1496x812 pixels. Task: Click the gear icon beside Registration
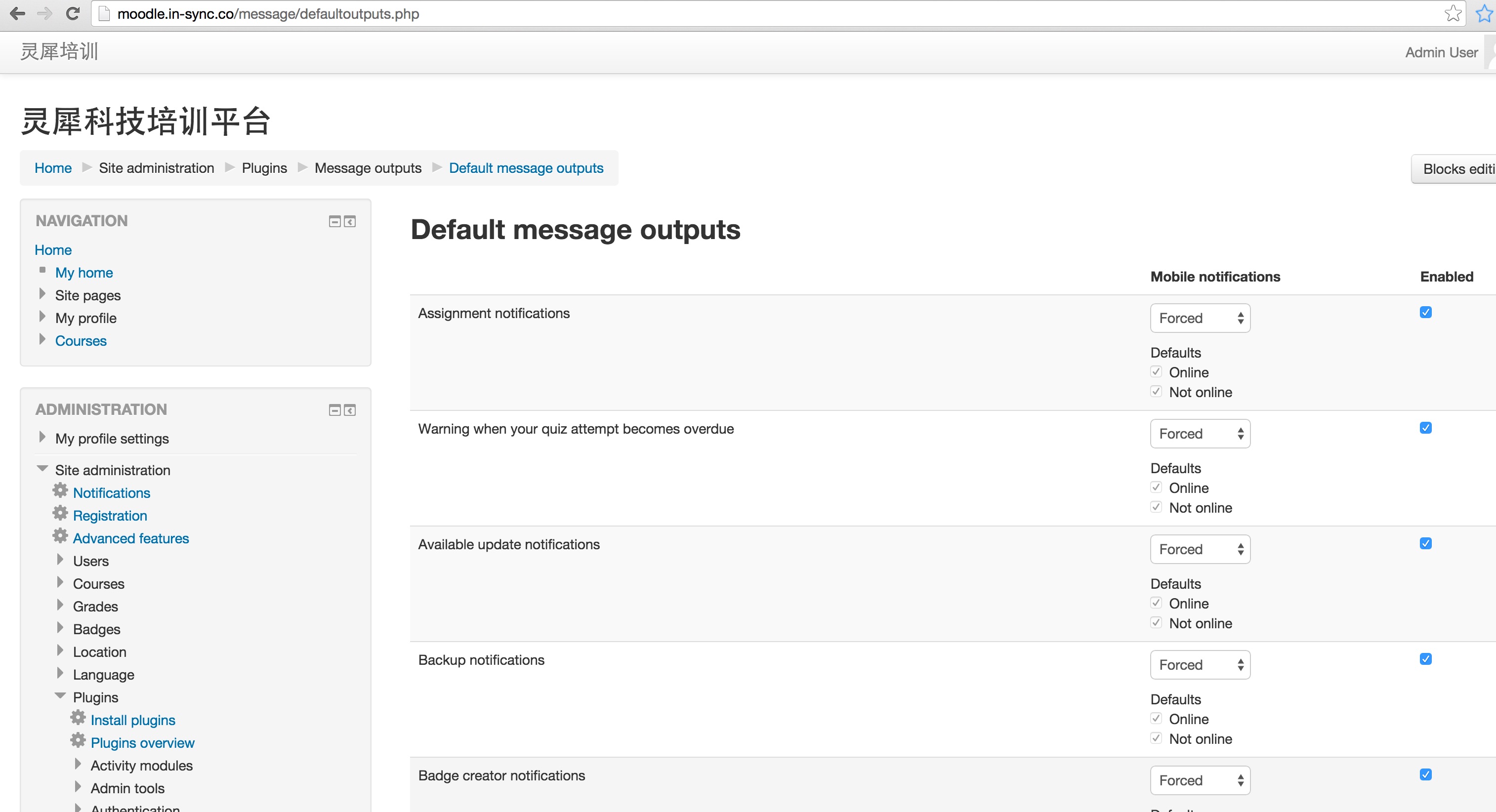coord(60,513)
